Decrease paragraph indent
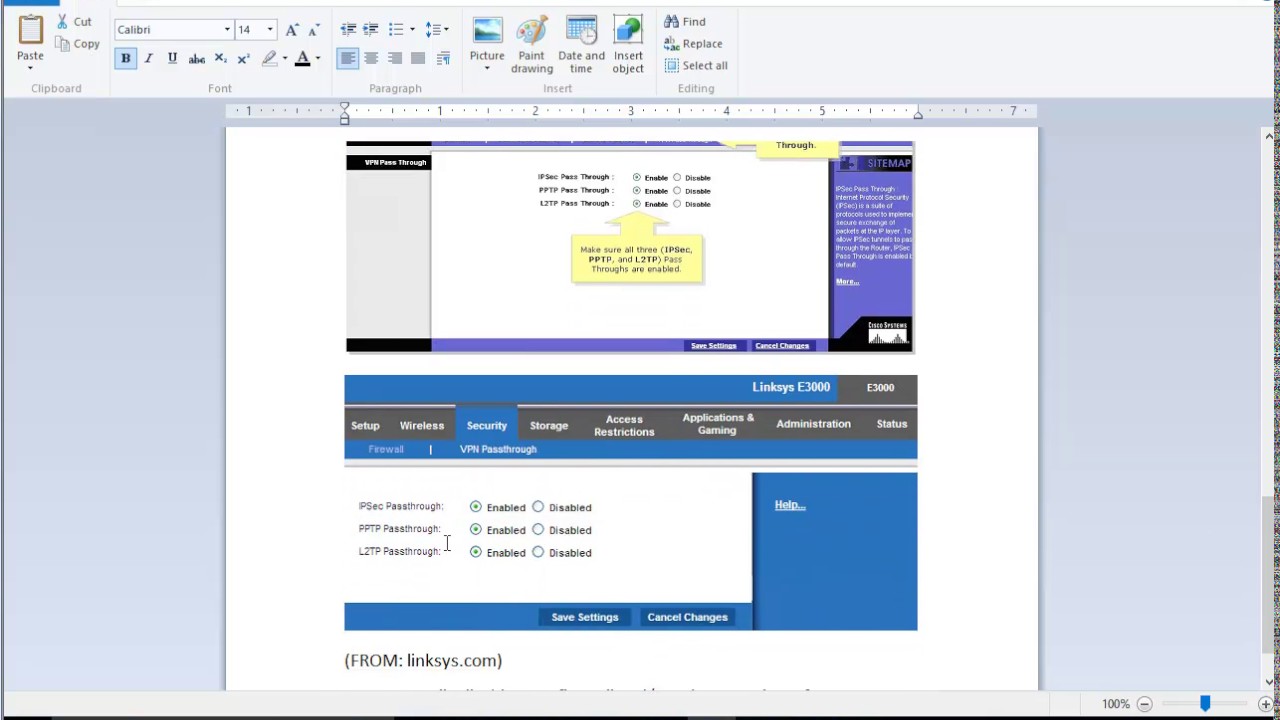The image size is (1280, 720). [348, 30]
